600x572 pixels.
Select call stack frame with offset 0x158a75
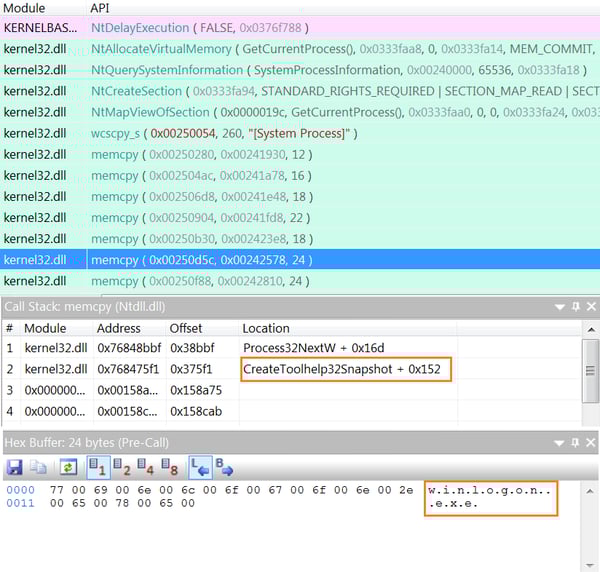coord(292,390)
